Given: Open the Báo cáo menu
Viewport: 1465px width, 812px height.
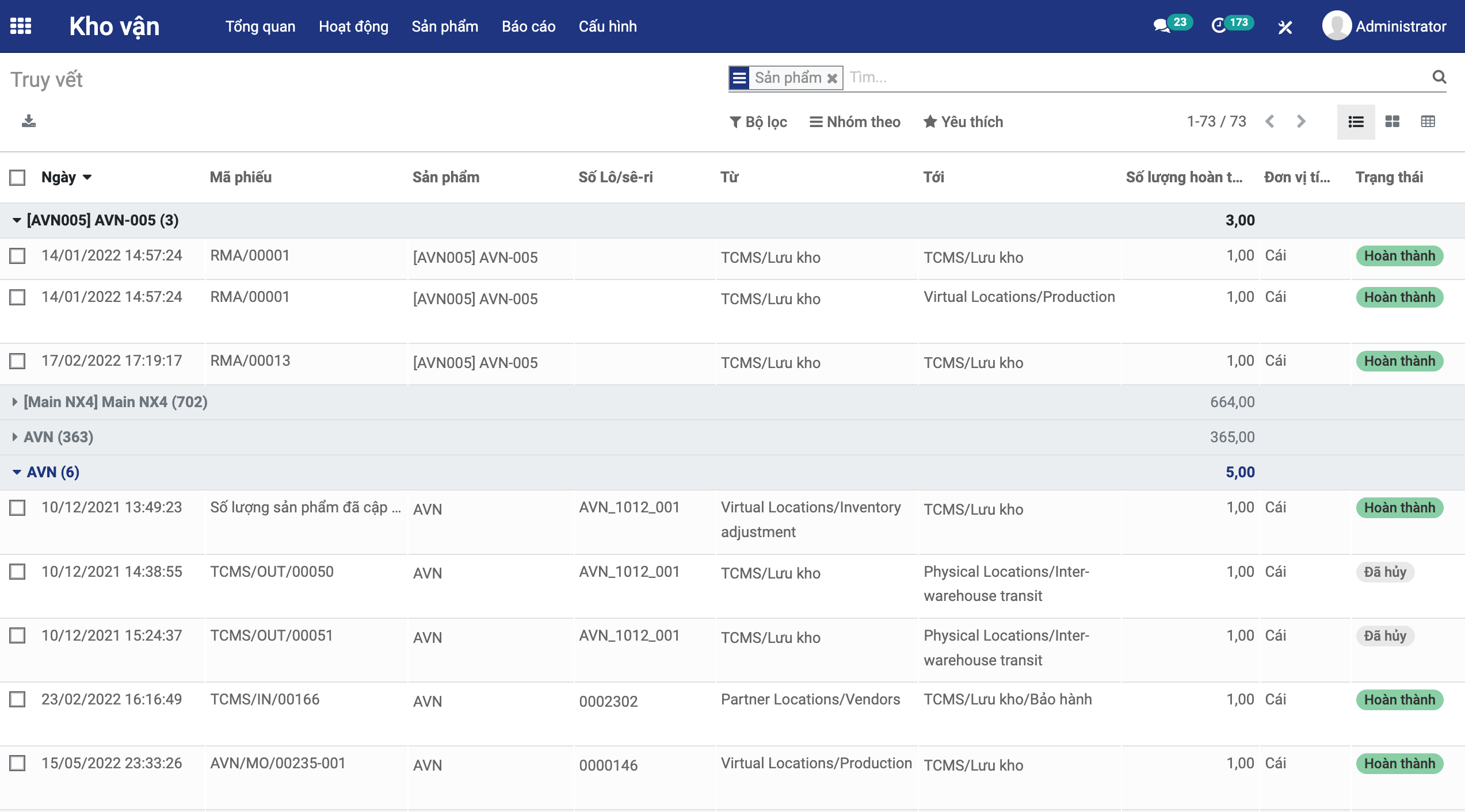Looking at the screenshot, I should [528, 26].
